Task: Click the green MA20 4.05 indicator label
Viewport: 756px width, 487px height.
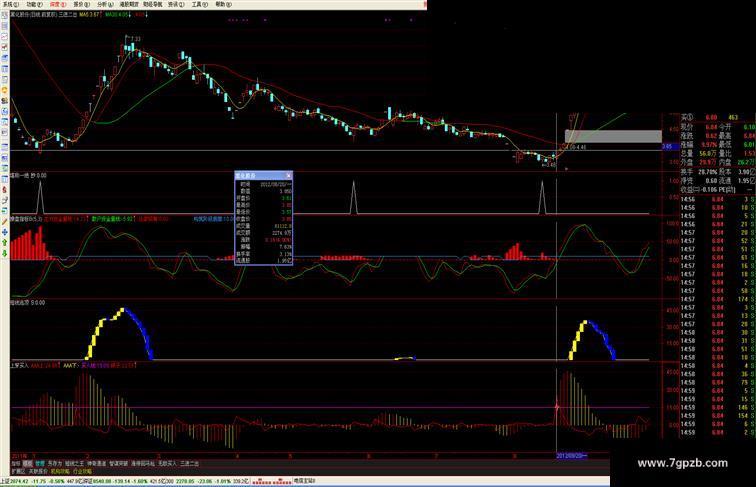Action: (x=117, y=14)
